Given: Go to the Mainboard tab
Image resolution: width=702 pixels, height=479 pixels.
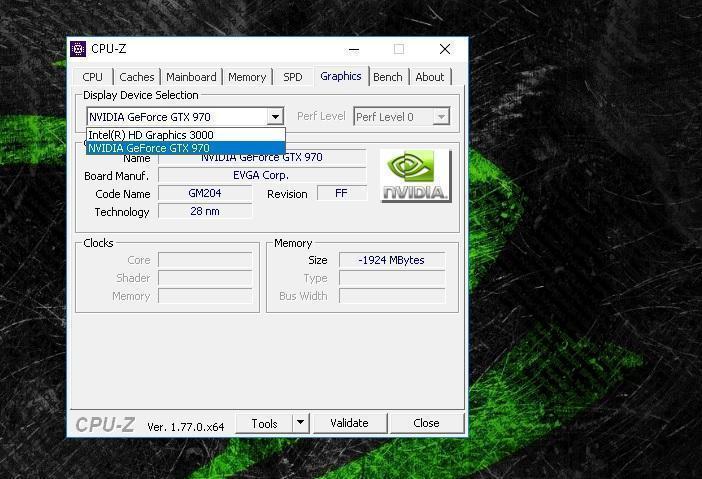Looking at the screenshot, I should pos(191,77).
